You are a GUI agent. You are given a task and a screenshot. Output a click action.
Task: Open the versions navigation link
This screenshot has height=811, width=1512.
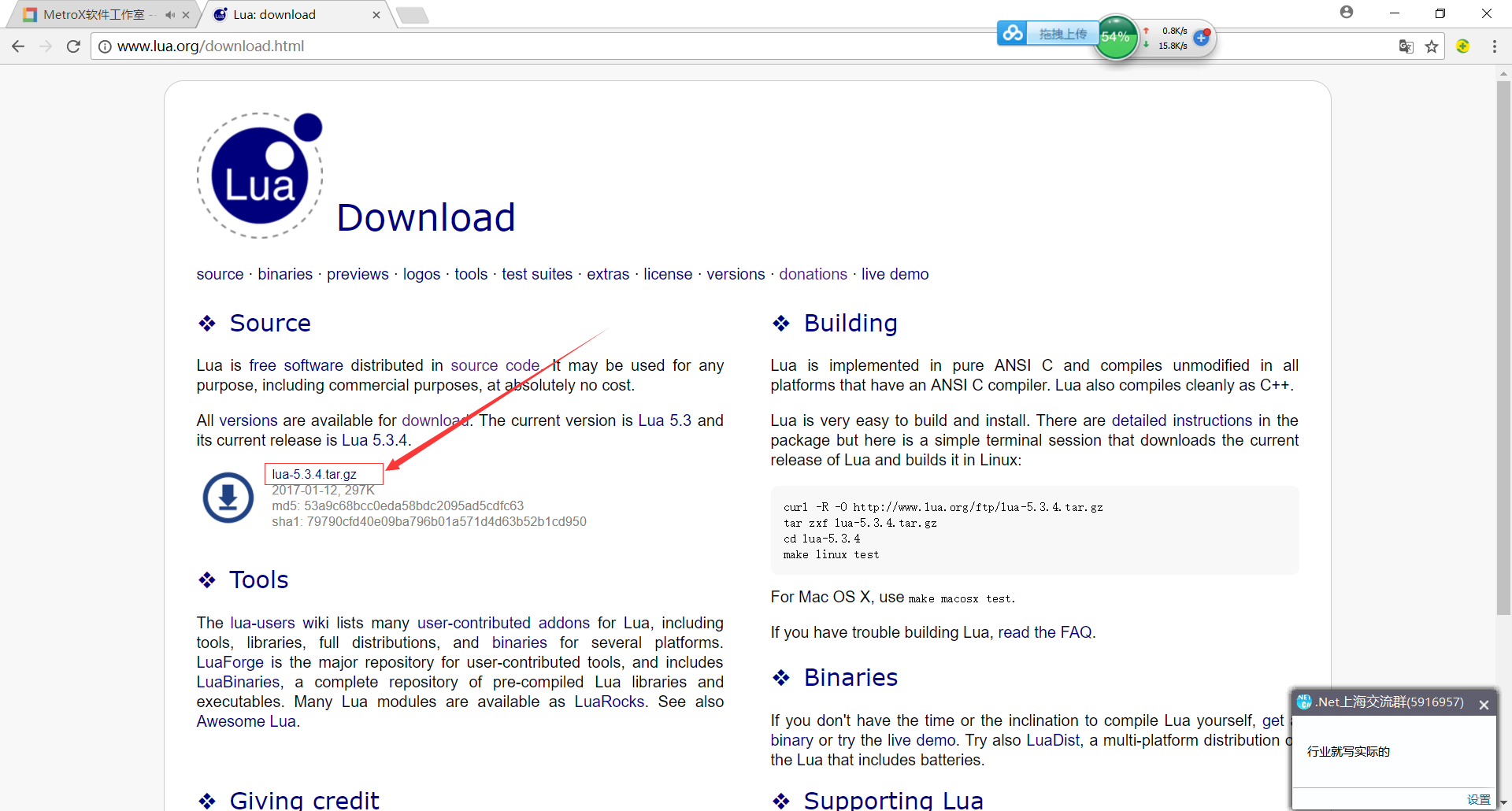point(736,274)
